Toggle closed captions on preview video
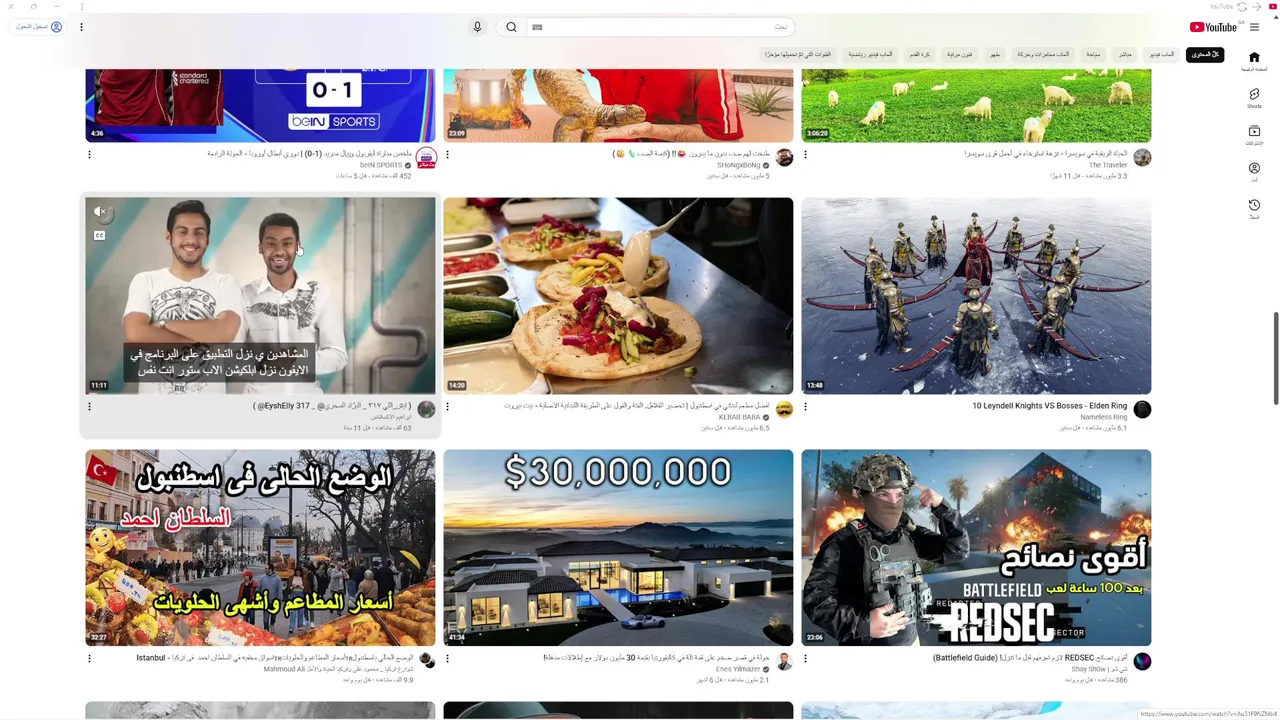The height and width of the screenshot is (720, 1280). (99, 236)
